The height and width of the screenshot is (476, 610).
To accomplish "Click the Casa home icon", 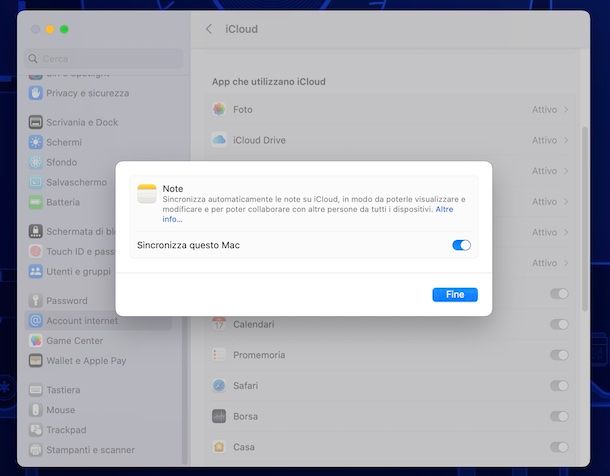I will [x=219, y=447].
